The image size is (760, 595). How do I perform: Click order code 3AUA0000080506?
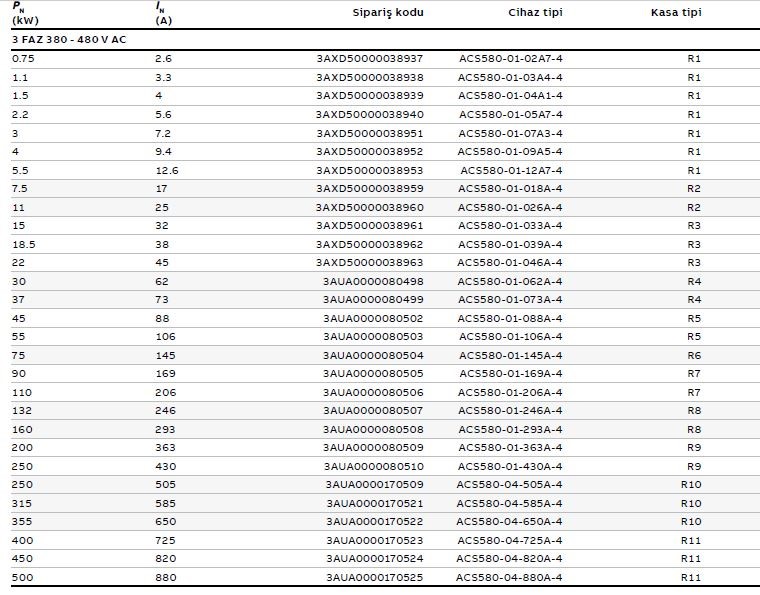coord(373,392)
